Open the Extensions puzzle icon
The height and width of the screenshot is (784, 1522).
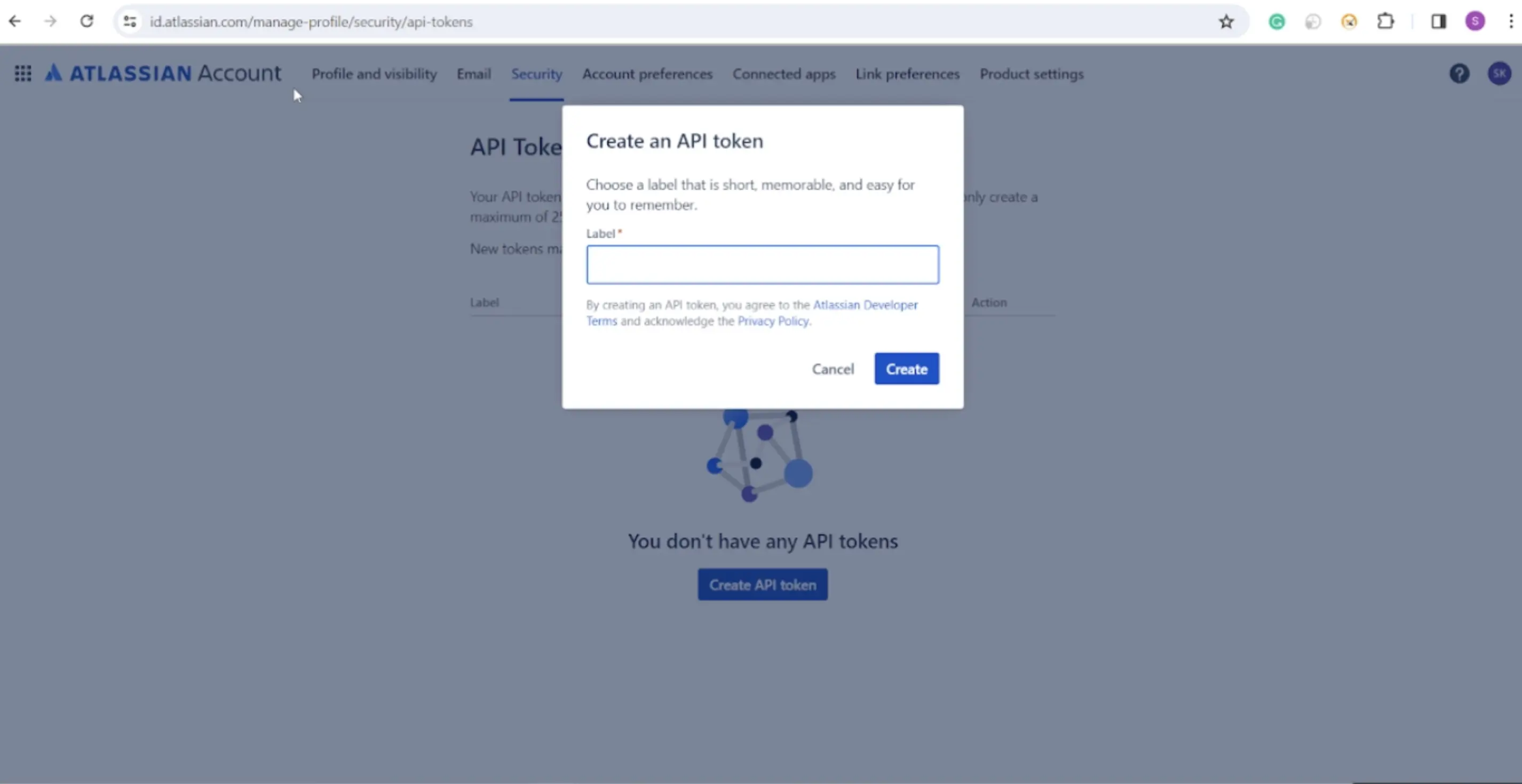point(1385,22)
